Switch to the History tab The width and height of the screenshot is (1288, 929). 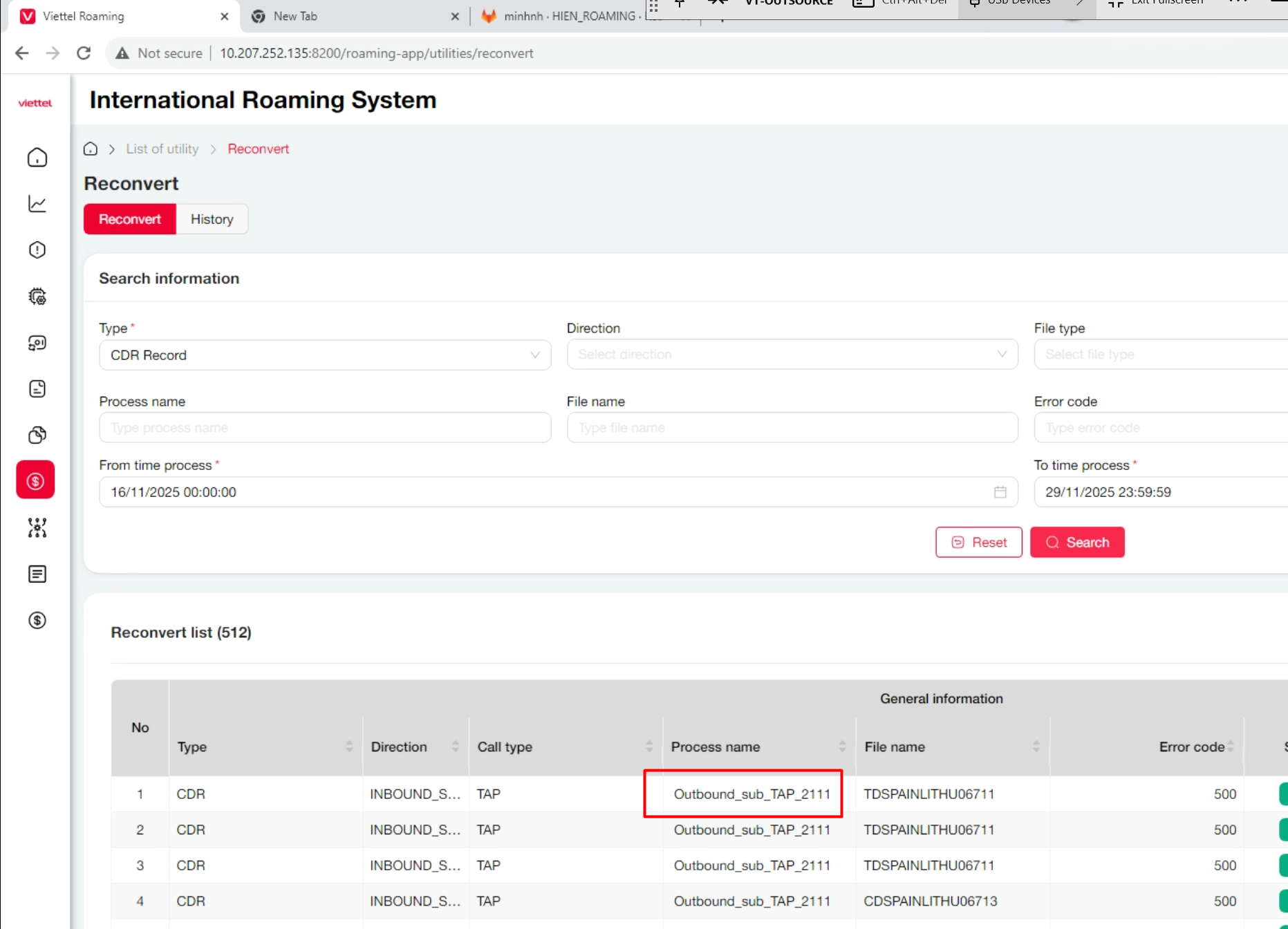click(x=212, y=219)
